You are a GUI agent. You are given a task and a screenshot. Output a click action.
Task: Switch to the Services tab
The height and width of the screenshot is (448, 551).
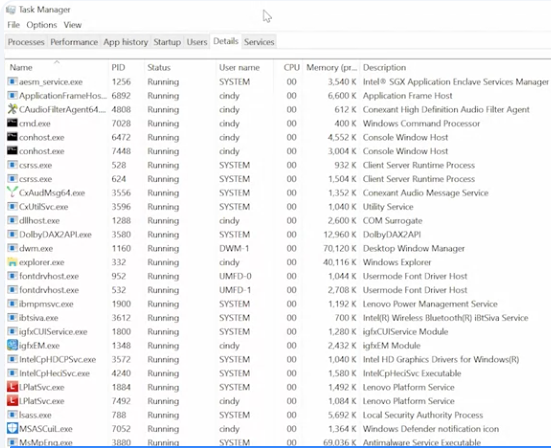pos(259,42)
